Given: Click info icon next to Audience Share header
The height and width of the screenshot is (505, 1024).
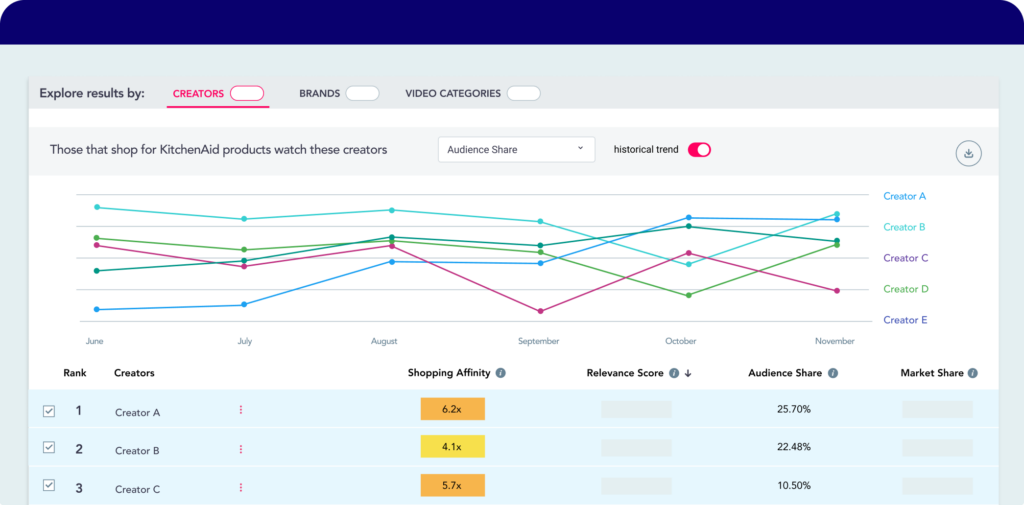Looking at the screenshot, I should coord(833,373).
